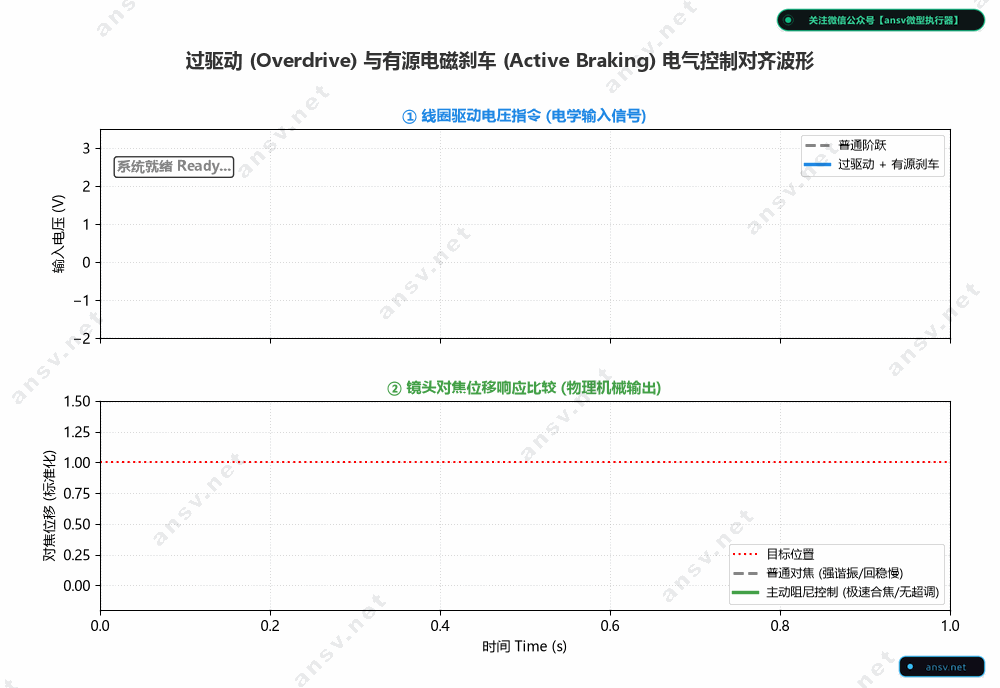Select the ① 线圈驱动电压指令 subplot title
The height and width of the screenshot is (688, 1000).
click(524, 116)
